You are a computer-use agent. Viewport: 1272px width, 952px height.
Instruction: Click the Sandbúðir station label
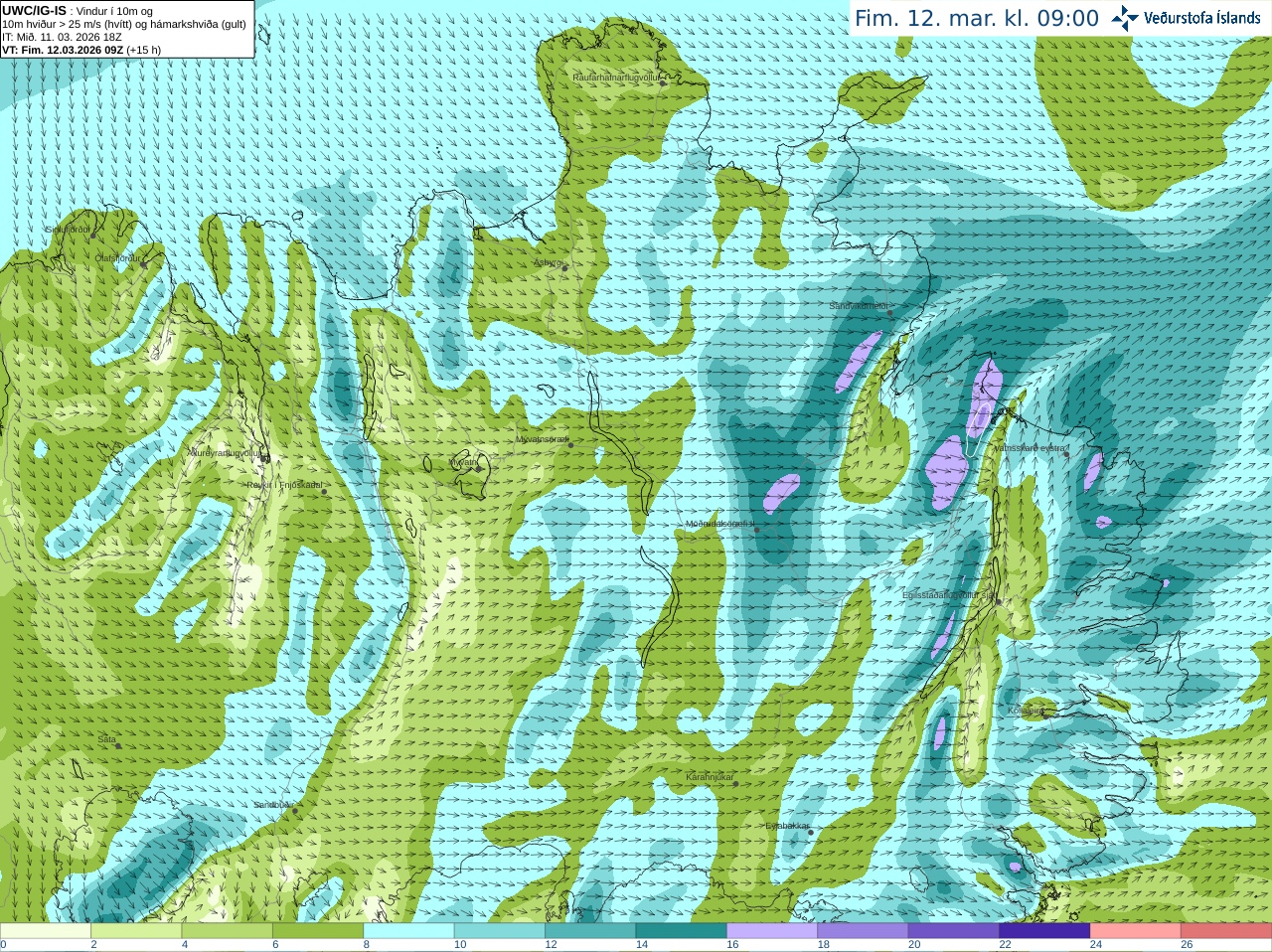(x=272, y=805)
